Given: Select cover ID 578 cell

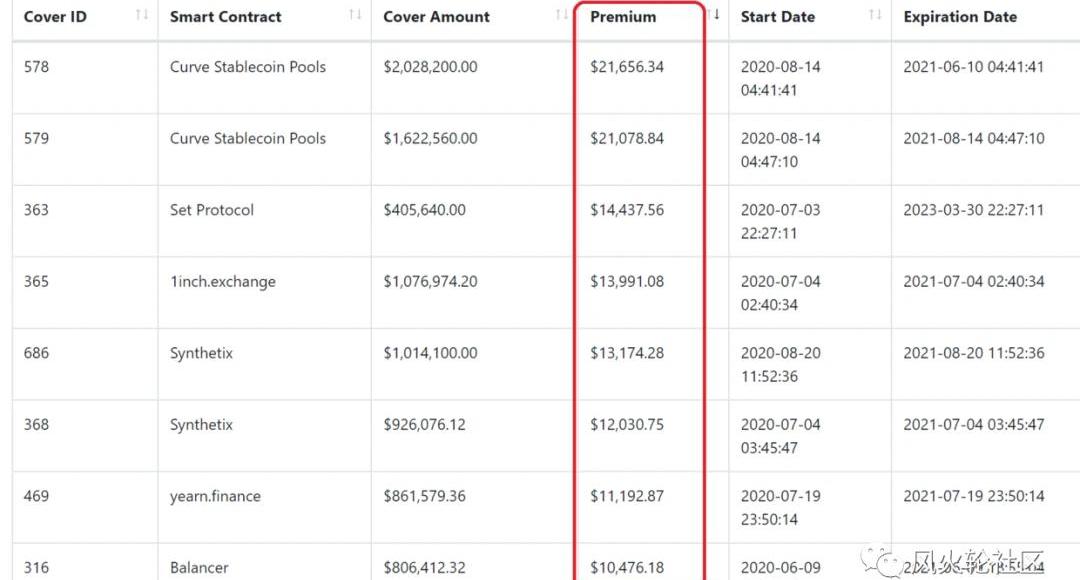Looking at the screenshot, I should click(x=36, y=67).
